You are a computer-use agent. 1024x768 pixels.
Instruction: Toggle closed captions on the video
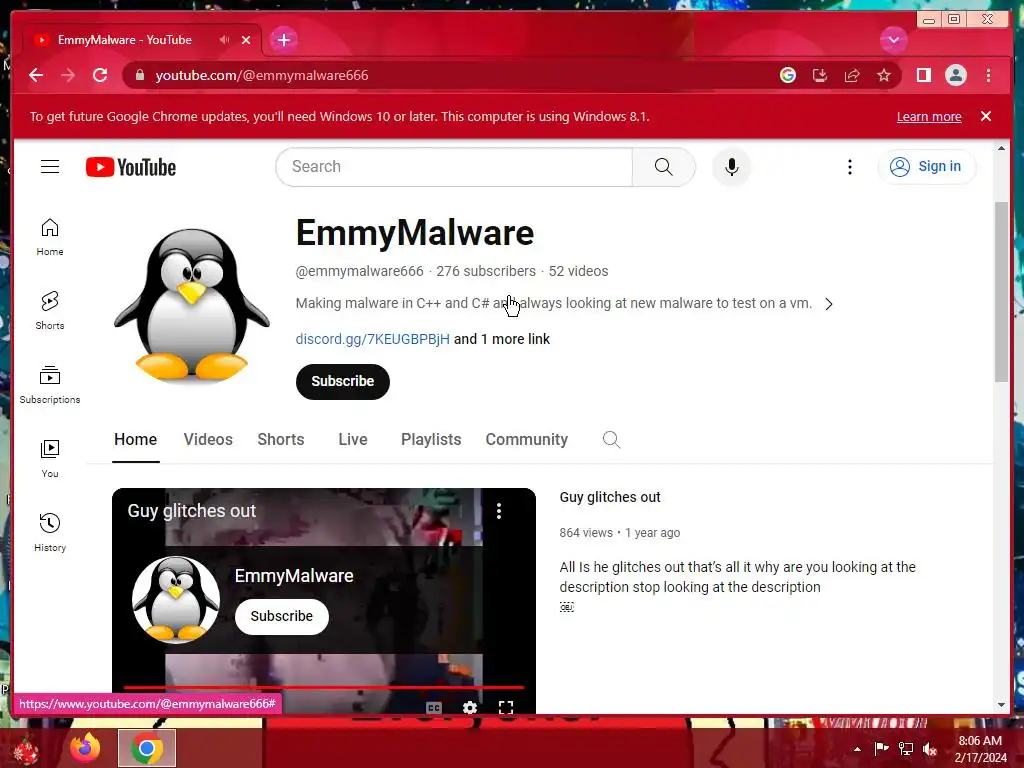click(434, 708)
